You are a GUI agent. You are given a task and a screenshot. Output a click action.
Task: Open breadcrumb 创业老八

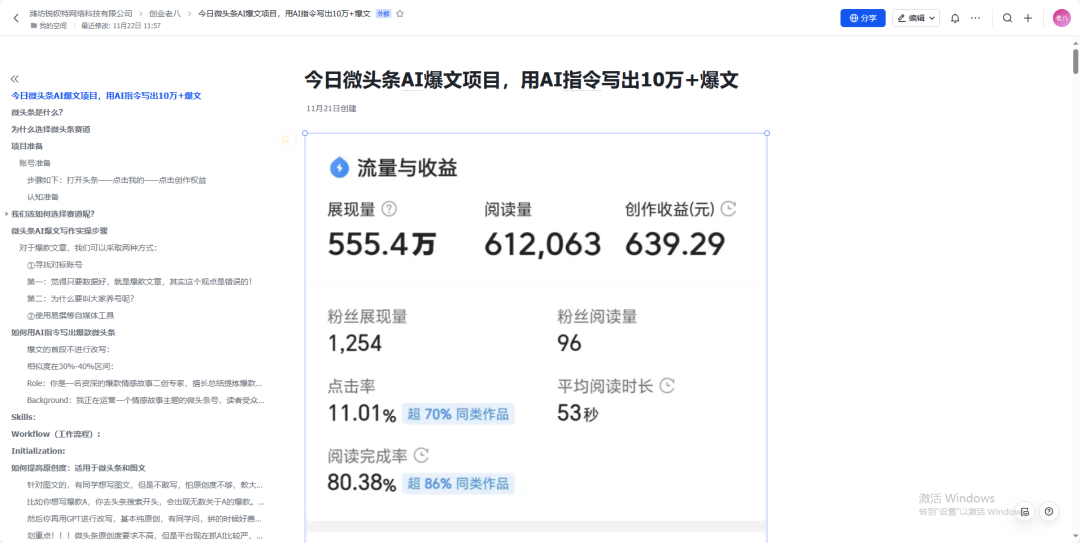pyautogui.click(x=165, y=13)
